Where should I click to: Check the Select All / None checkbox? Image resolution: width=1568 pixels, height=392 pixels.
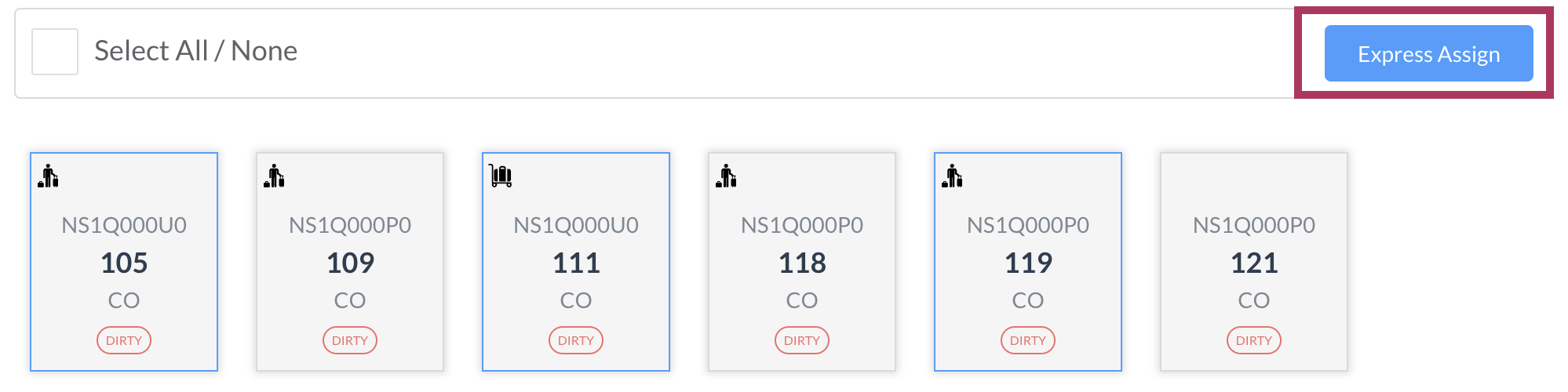[55, 52]
